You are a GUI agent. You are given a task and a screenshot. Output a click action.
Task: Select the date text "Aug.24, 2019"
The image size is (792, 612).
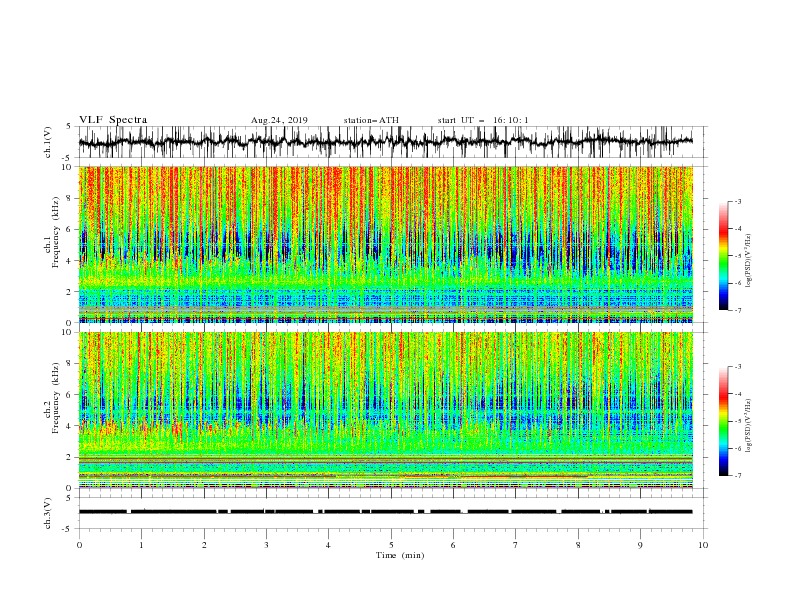[279, 120]
